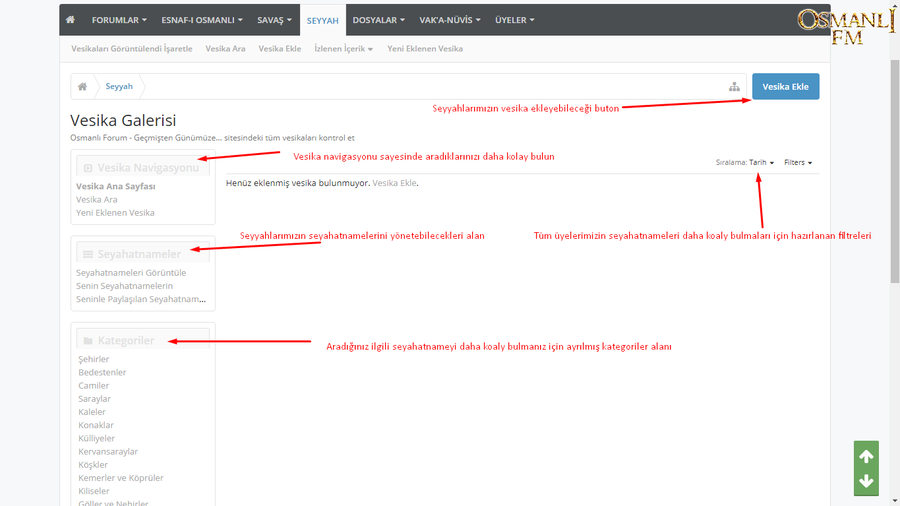Click the green scroll up arrow
The image size is (900, 506).
coord(866,457)
